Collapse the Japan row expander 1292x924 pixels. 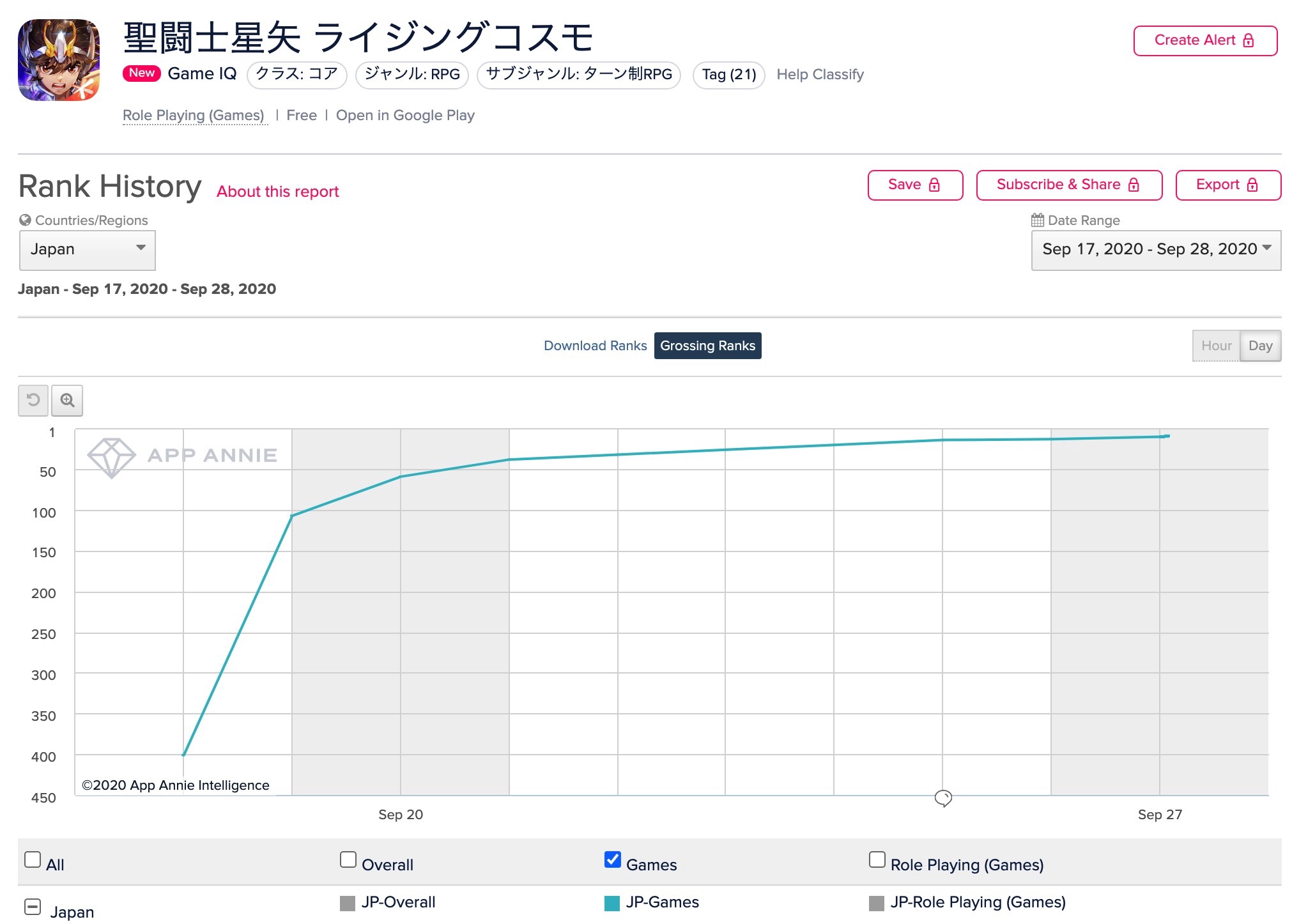point(33,907)
